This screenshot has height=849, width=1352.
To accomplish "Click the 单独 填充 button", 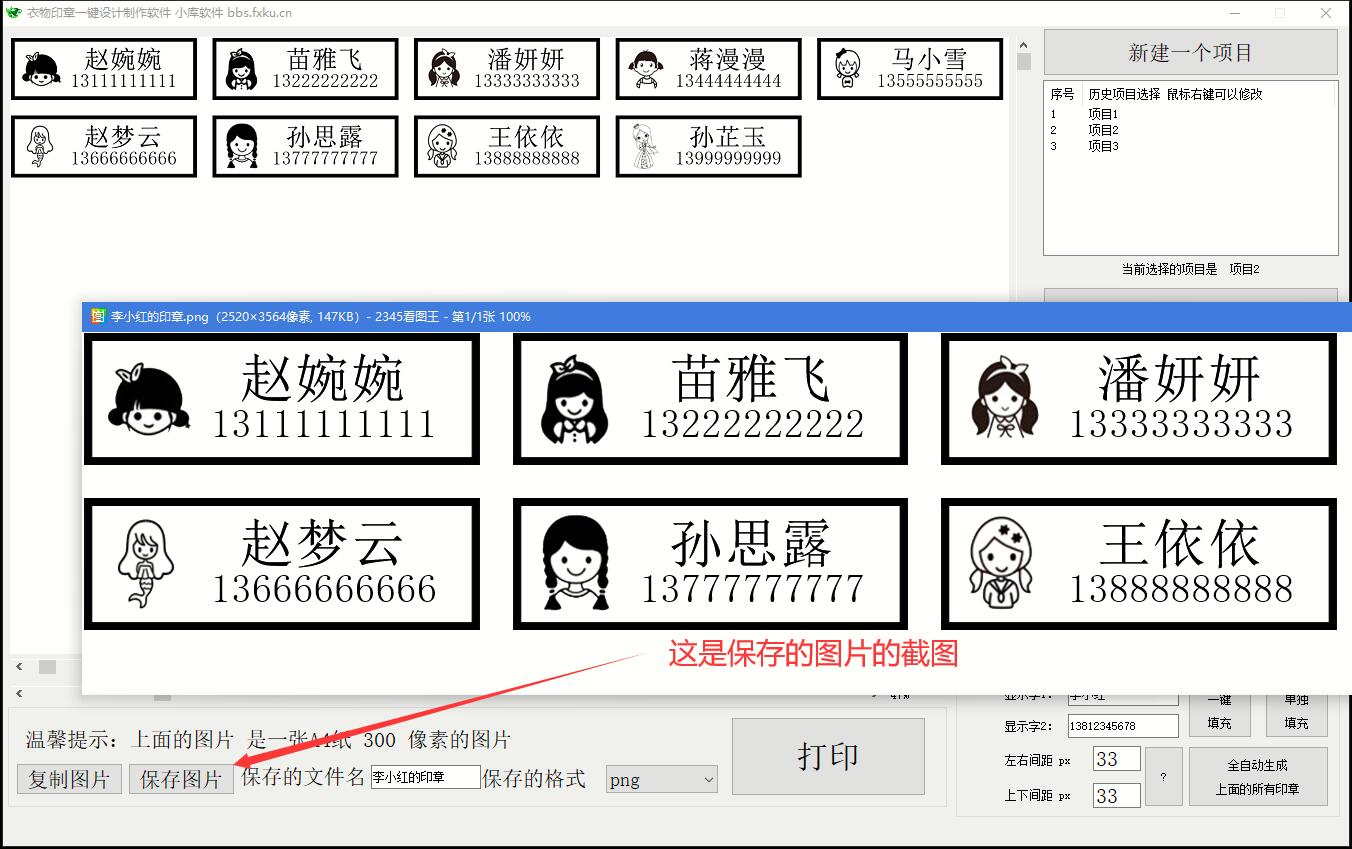I will [1296, 712].
